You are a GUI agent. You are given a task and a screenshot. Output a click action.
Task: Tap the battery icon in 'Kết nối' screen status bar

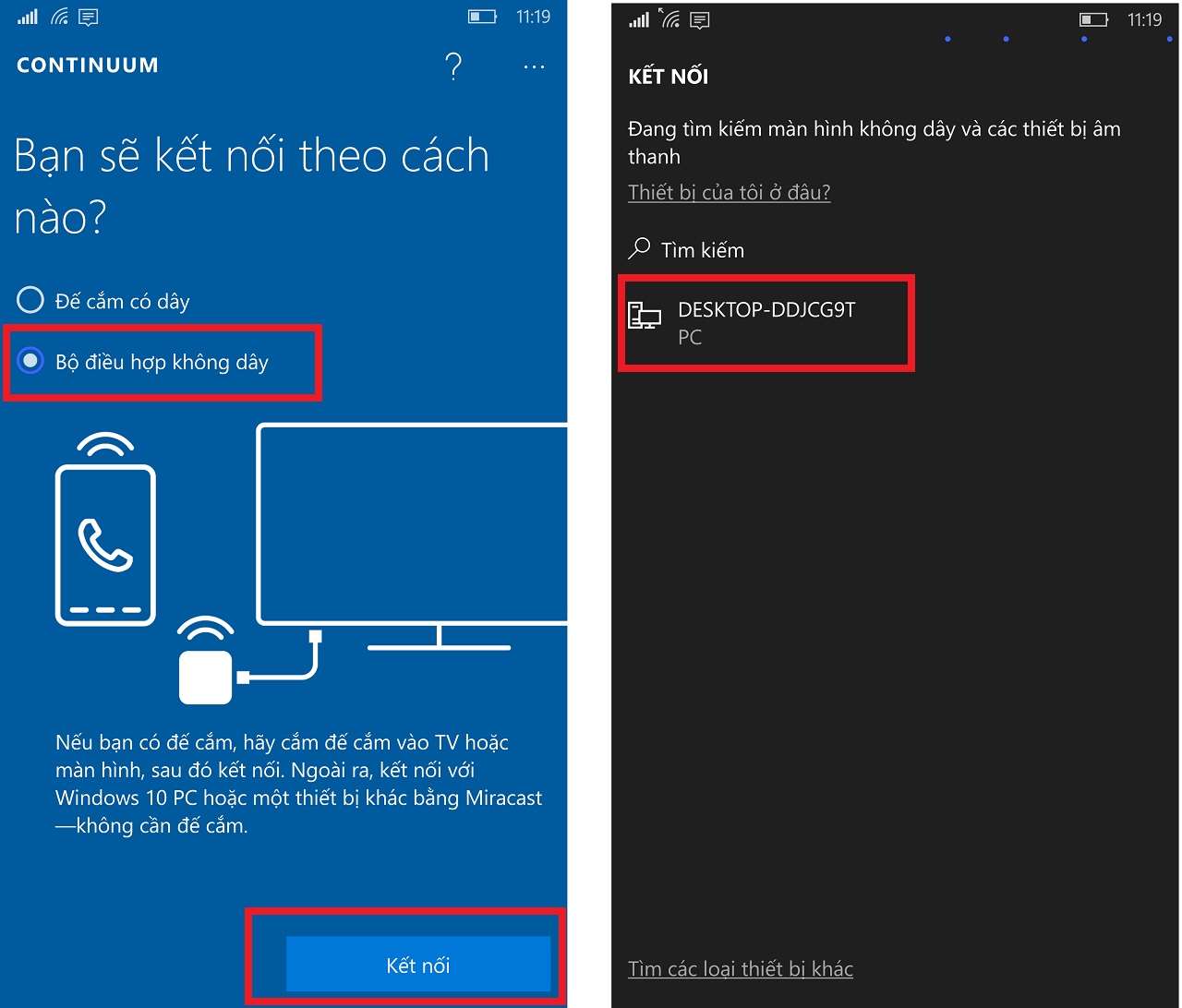pos(1094,19)
